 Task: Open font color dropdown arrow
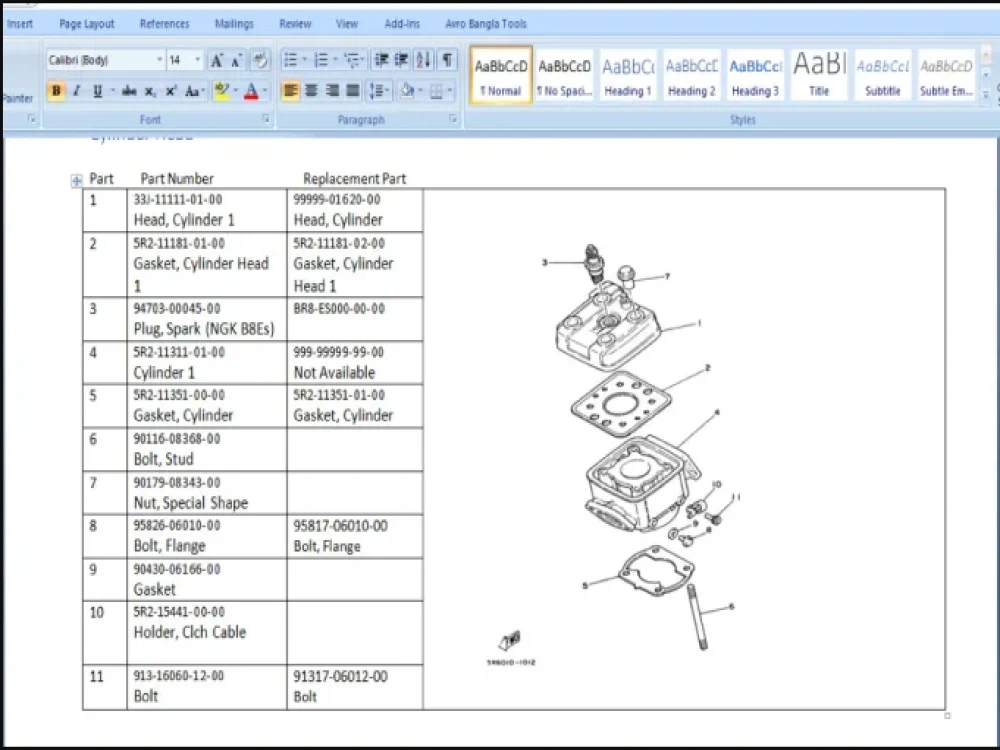tap(265, 91)
